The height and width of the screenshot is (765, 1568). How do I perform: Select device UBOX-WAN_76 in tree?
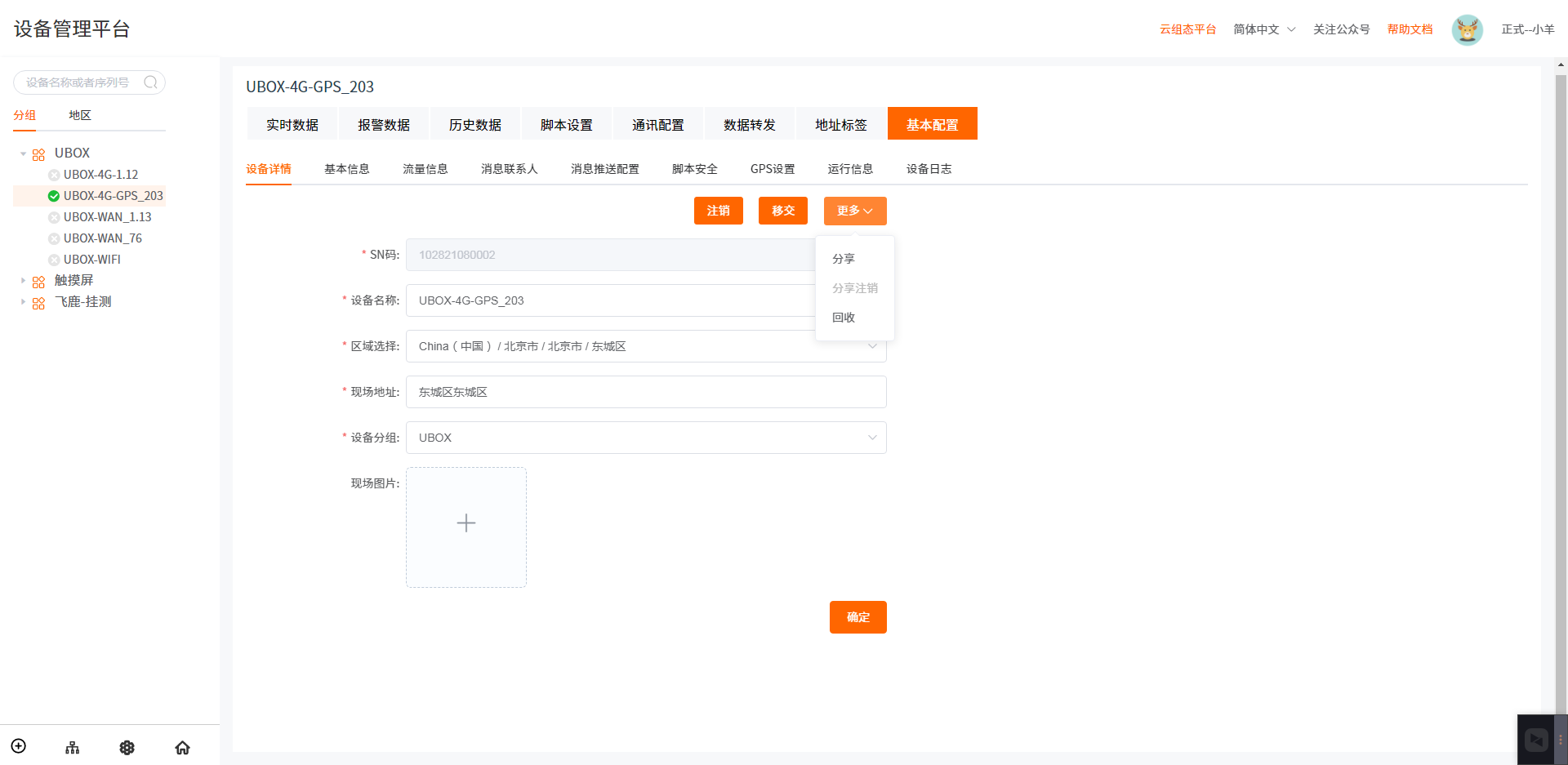coord(103,238)
